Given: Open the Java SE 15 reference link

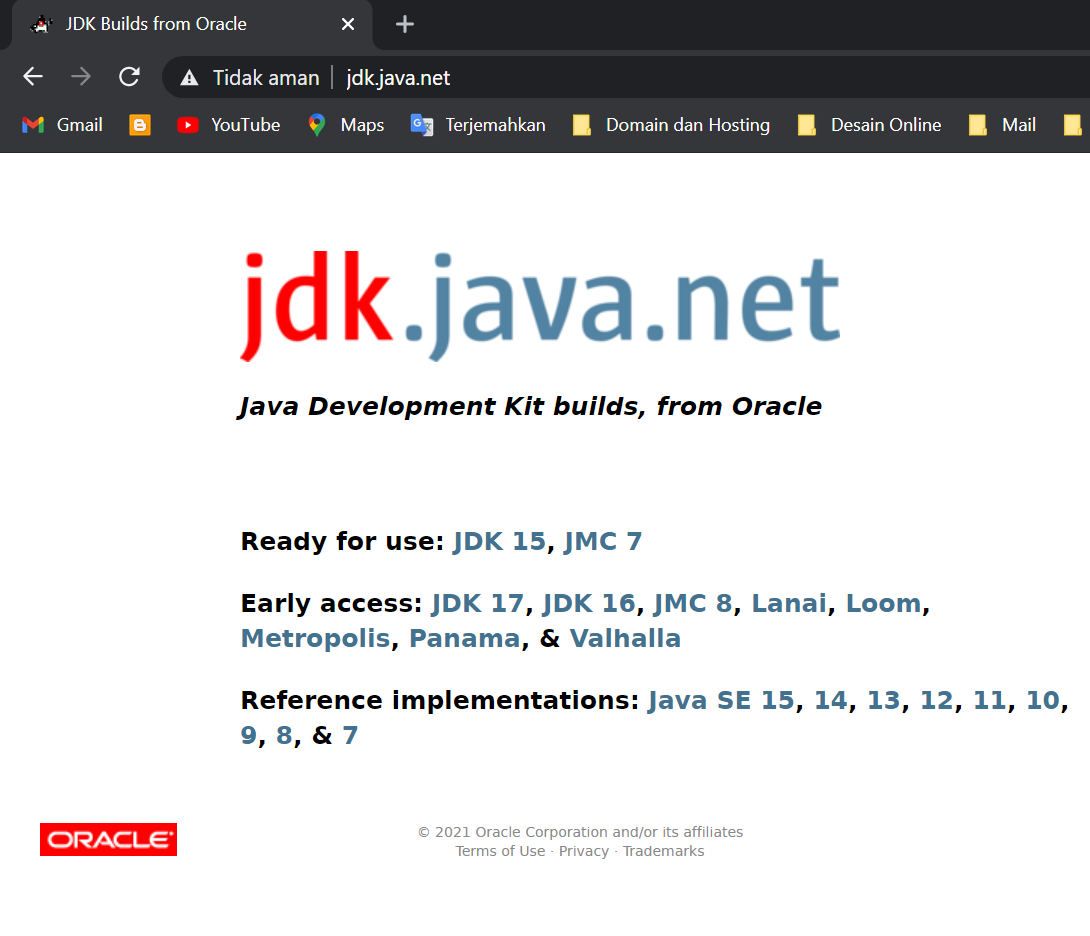Looking at the screenshot, I should 721,700.
